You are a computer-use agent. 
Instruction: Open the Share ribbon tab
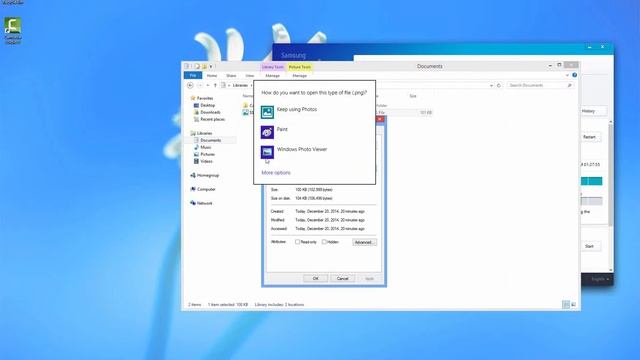231,76
